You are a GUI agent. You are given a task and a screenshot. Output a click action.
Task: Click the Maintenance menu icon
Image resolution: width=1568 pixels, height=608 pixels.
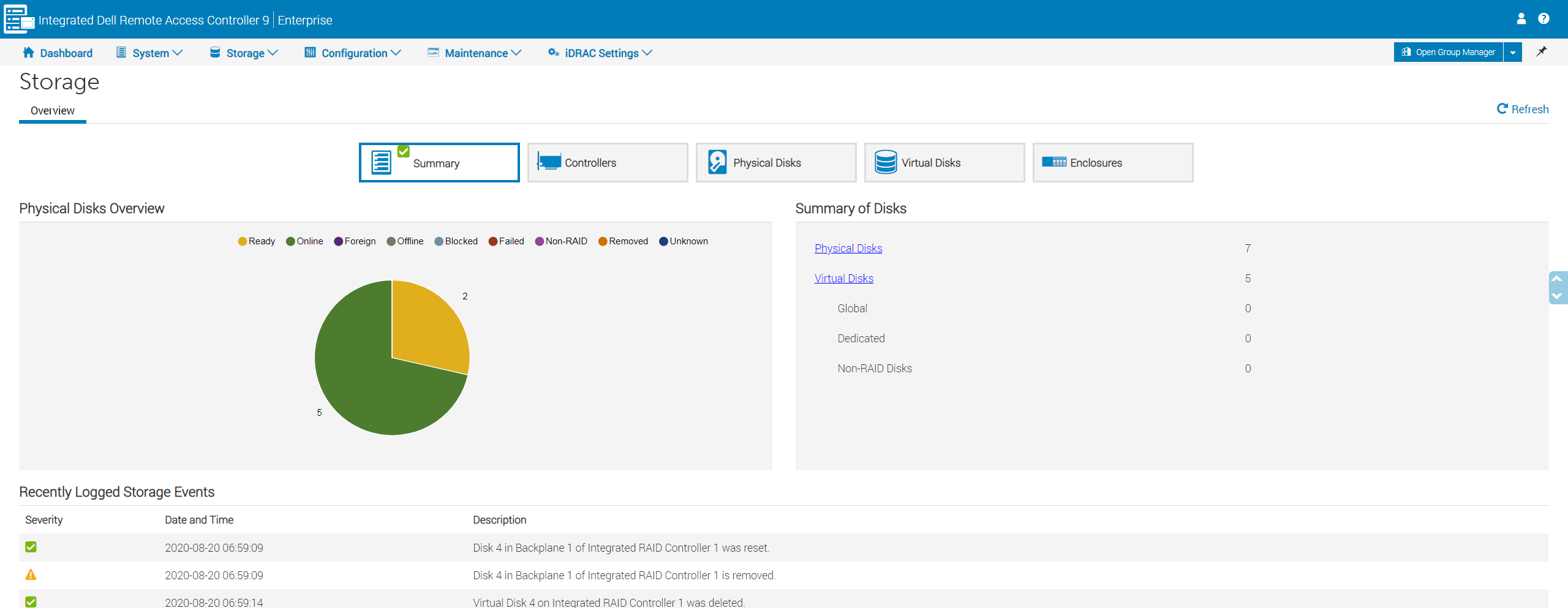coord(433,53)
